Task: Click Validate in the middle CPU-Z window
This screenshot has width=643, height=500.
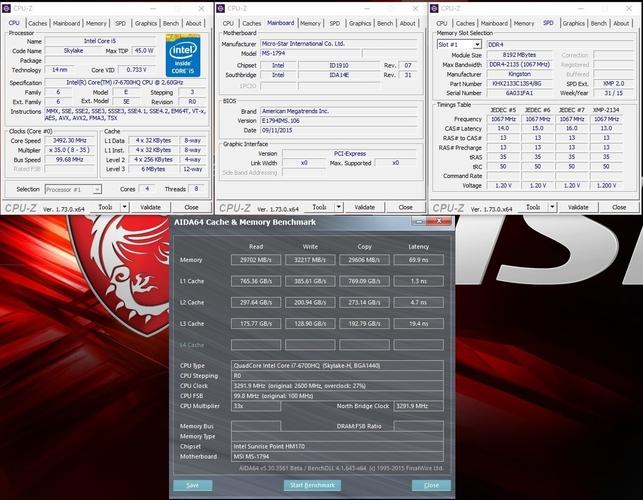Action: (x=362, y=207)
